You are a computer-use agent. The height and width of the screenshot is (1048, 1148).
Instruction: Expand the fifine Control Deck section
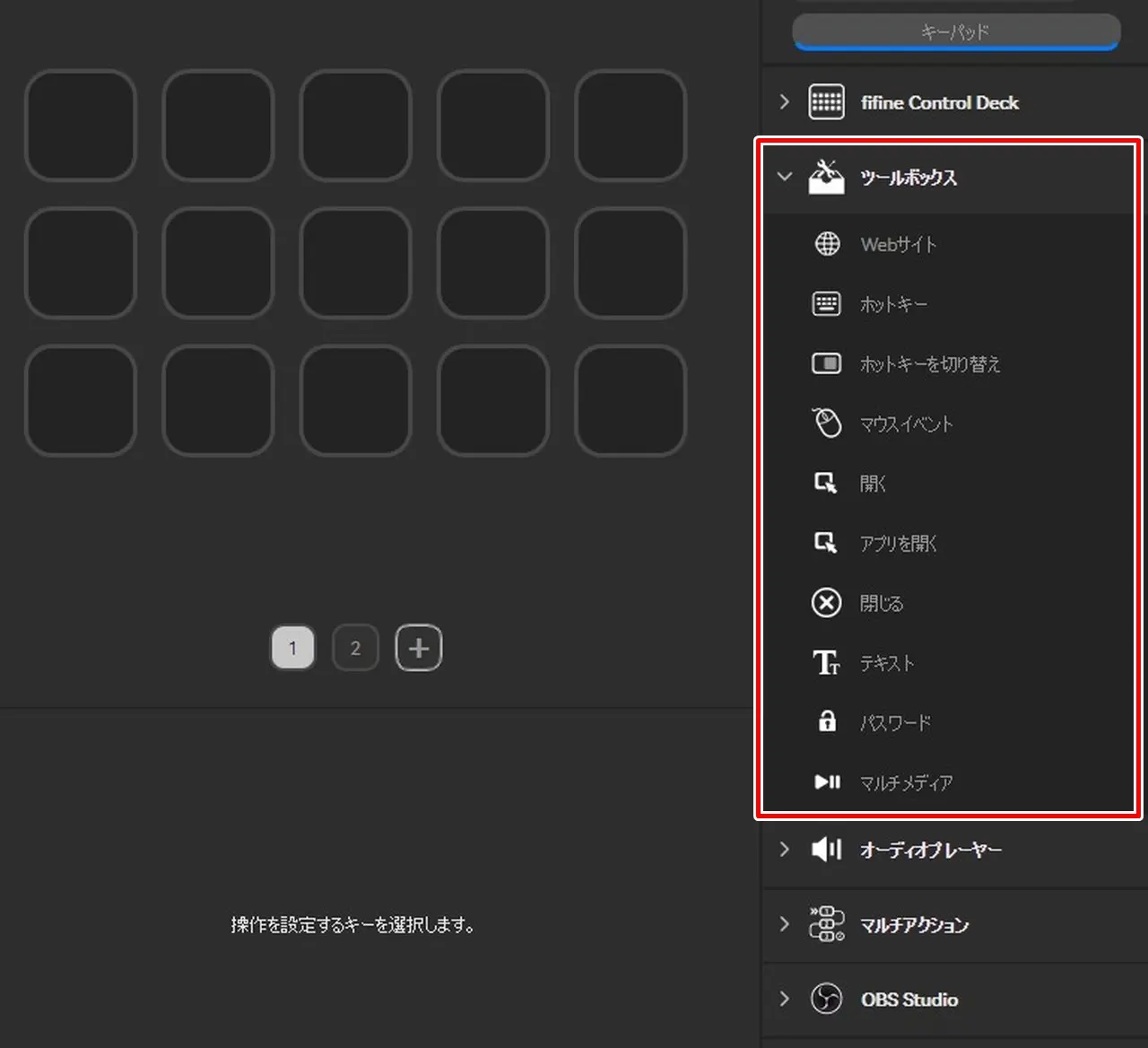pyautogui.click(x=785, y=102)
